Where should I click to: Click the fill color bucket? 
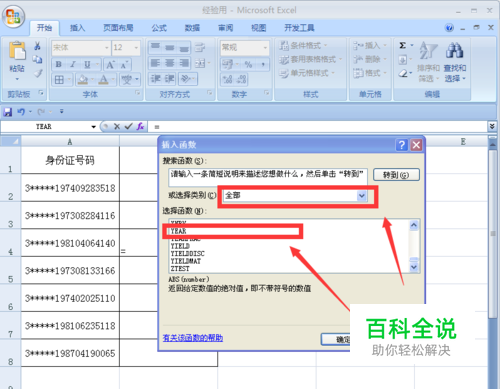coord(82,80)
